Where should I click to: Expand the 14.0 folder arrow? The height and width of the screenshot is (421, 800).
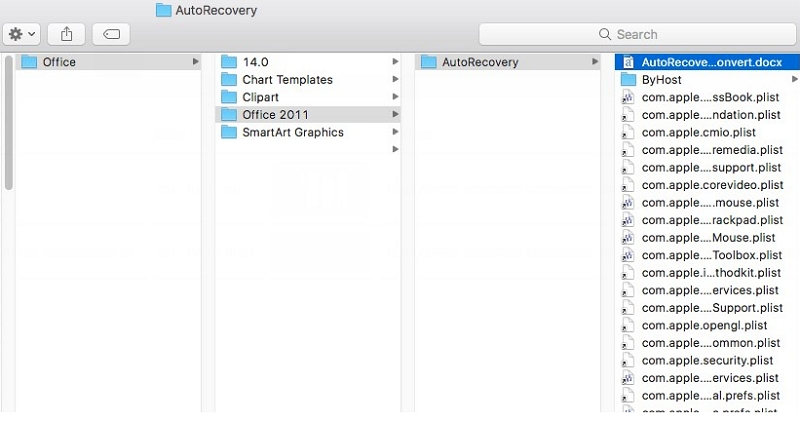point(396,62)
